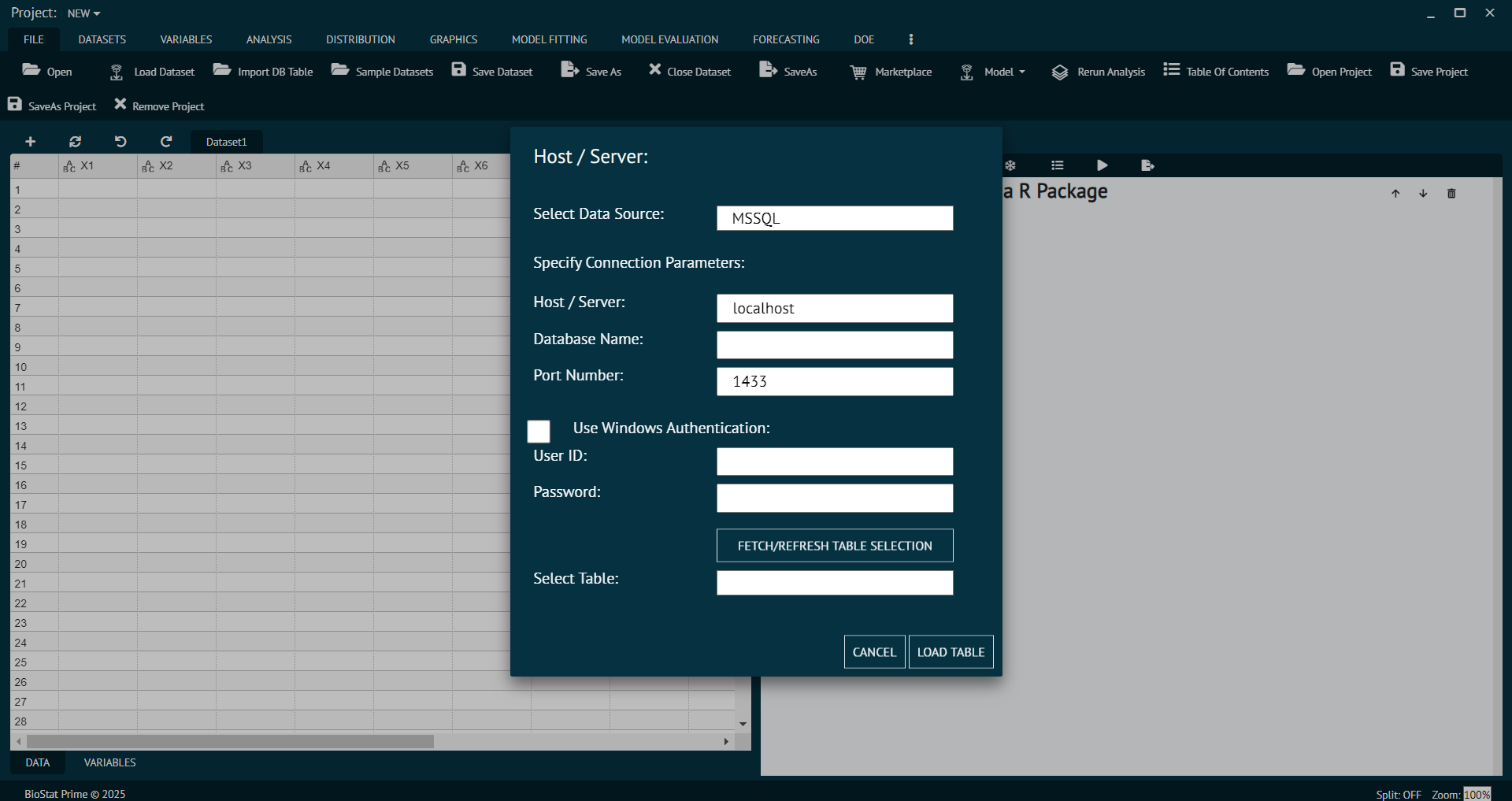
Task: Click the freeze snowflake icon above the results panel
Action: click(1011, 165)
